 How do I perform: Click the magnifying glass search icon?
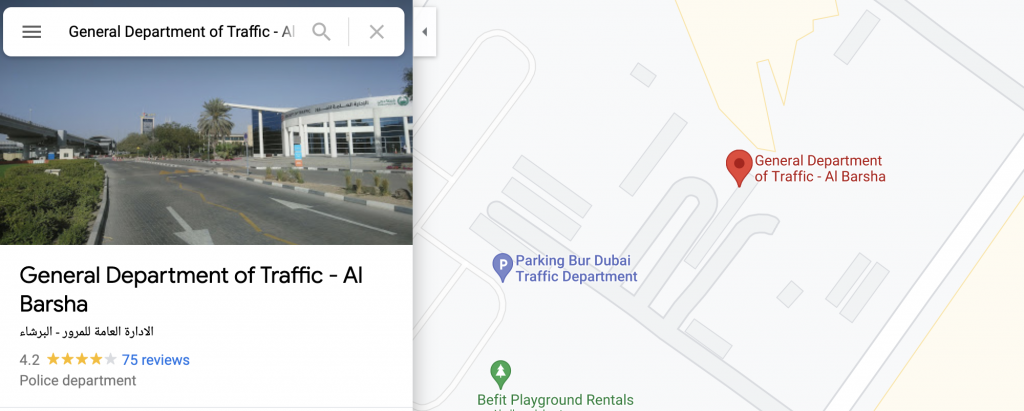(x=321, y=31)
